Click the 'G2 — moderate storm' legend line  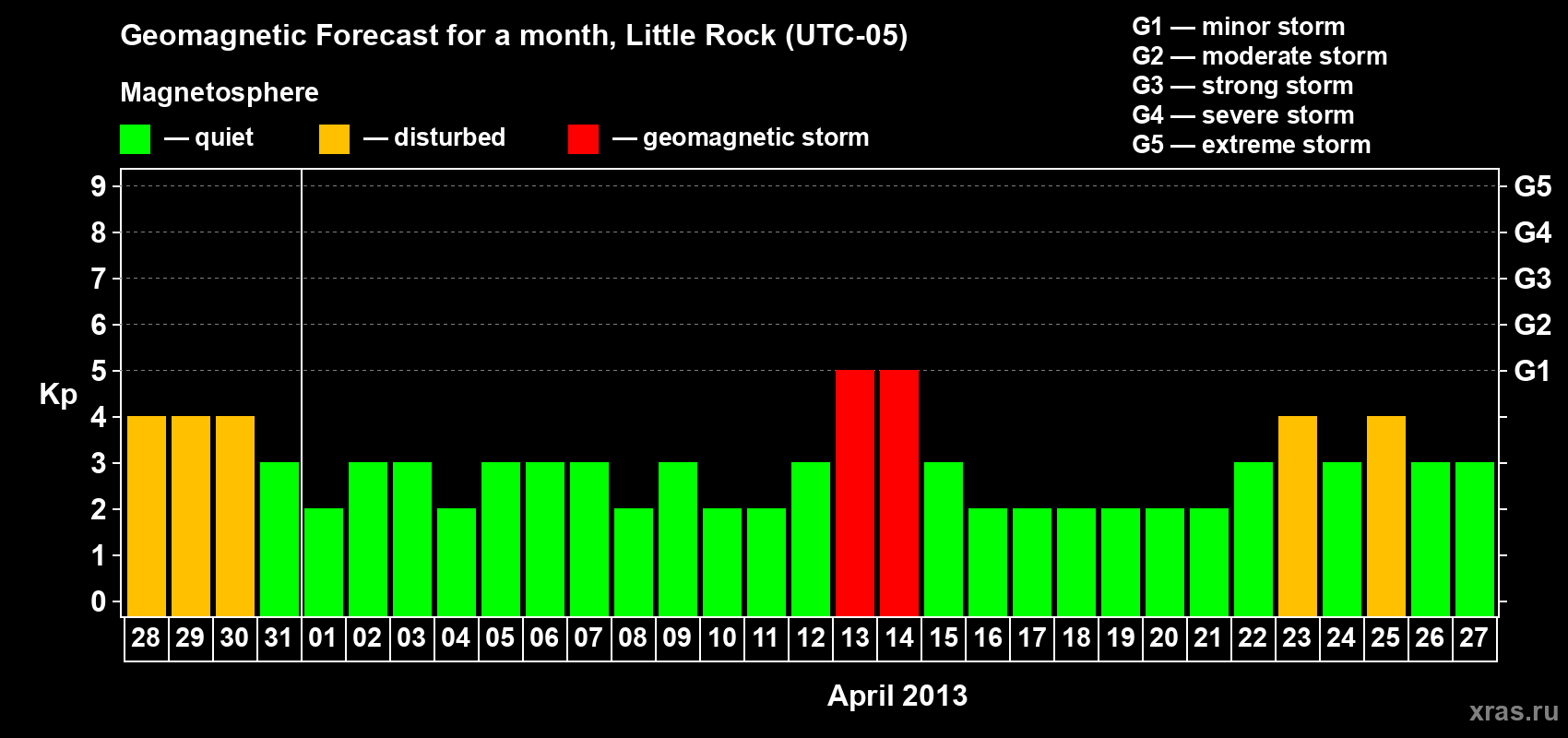point(1260,56)
